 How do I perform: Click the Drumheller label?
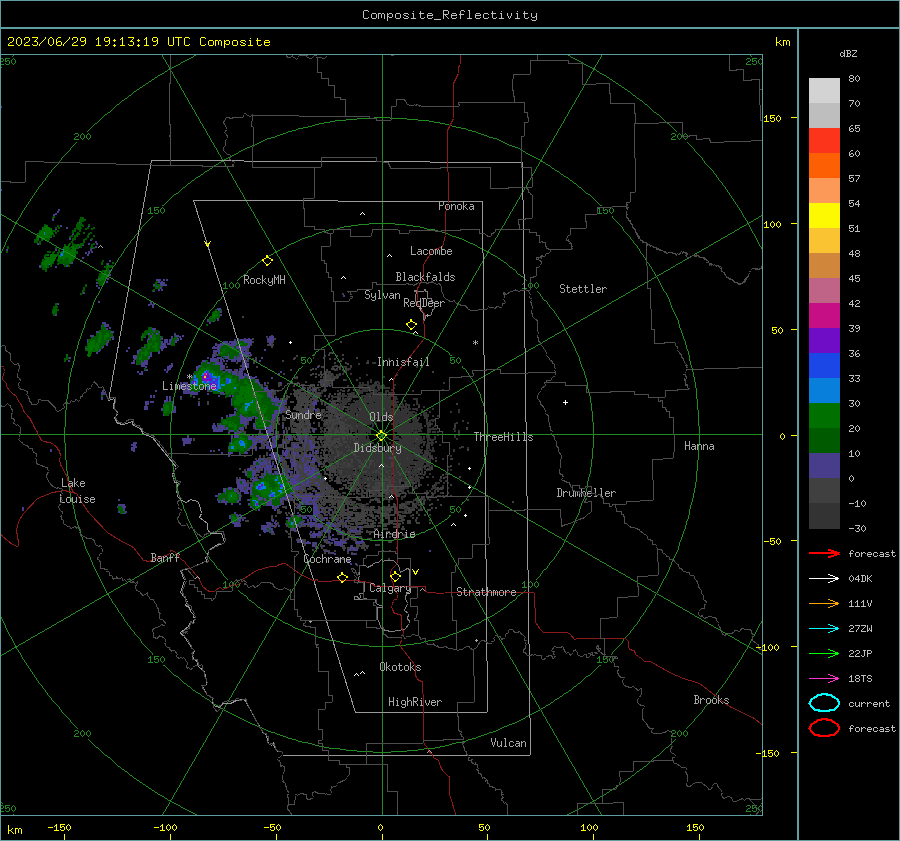coord(586,493)
